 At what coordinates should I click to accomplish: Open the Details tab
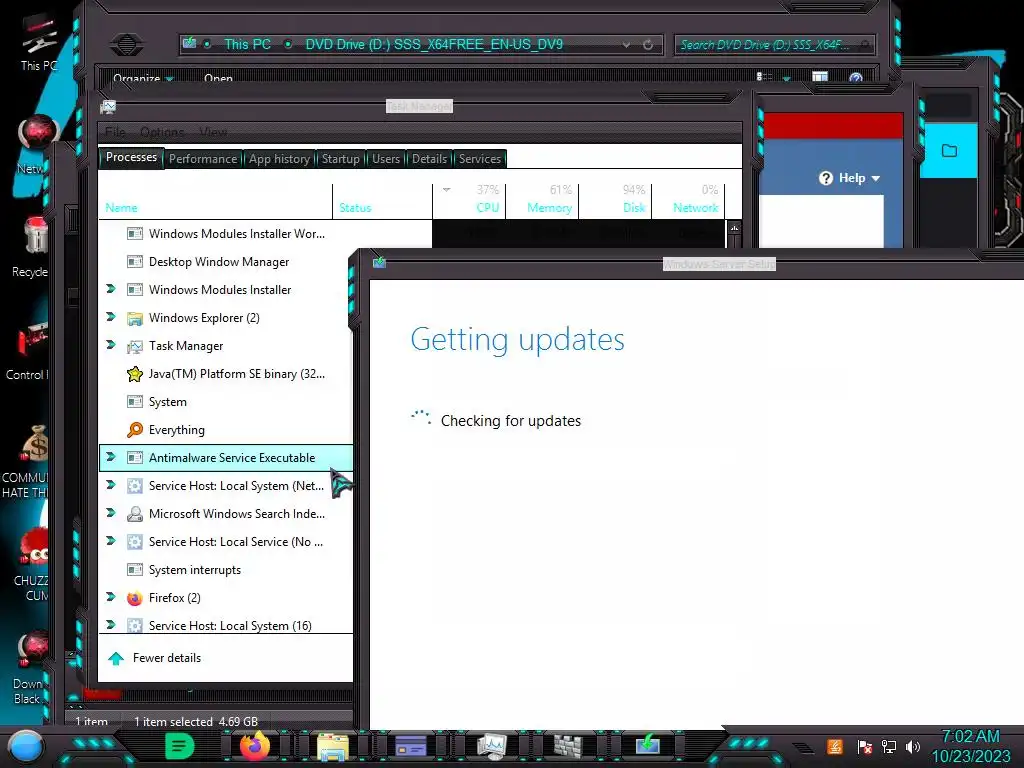429,159
